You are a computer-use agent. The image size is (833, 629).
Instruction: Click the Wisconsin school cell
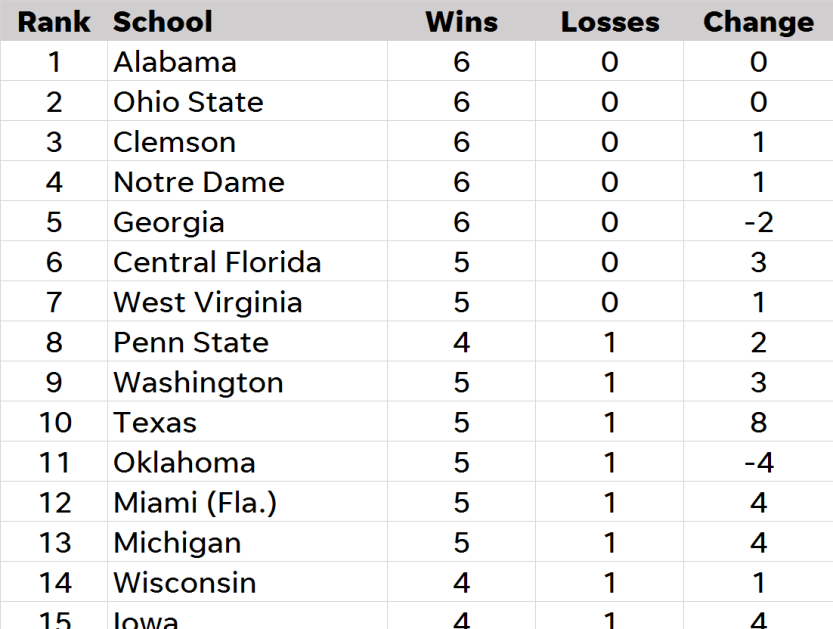[248, 582]
